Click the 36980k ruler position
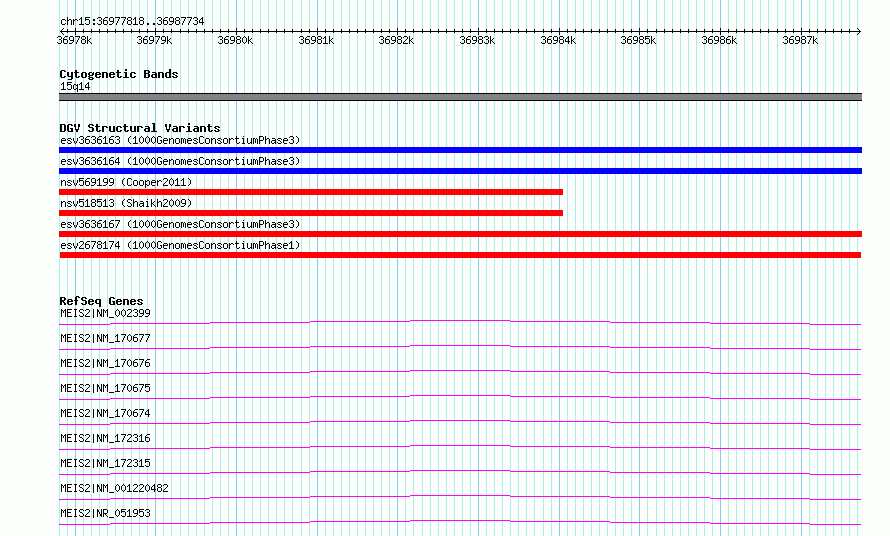Image resolution: width=890 pixels, height=536 pixels. coord(235,40)
